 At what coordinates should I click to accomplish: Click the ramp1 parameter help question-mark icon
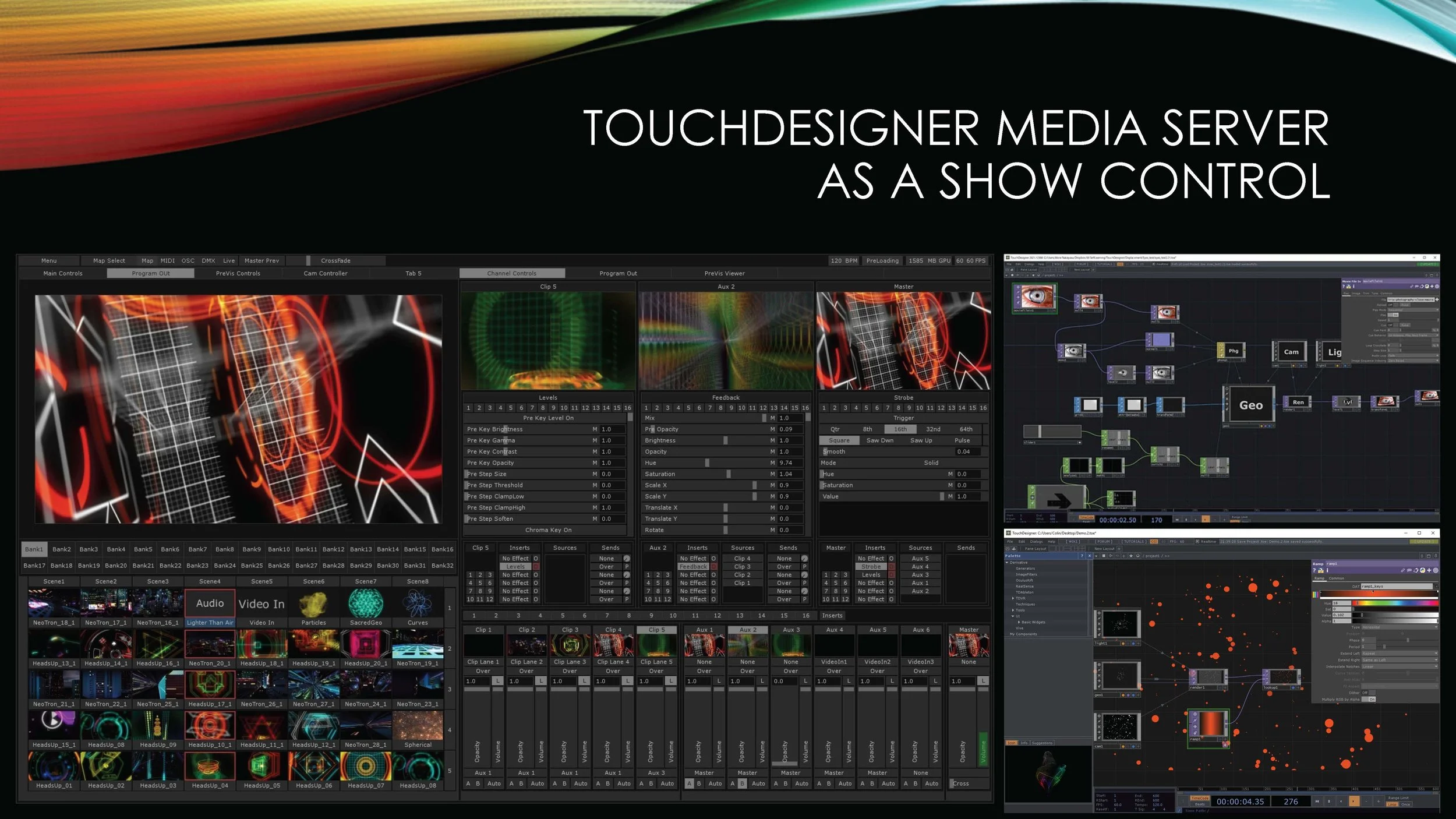coord(1314,570)
